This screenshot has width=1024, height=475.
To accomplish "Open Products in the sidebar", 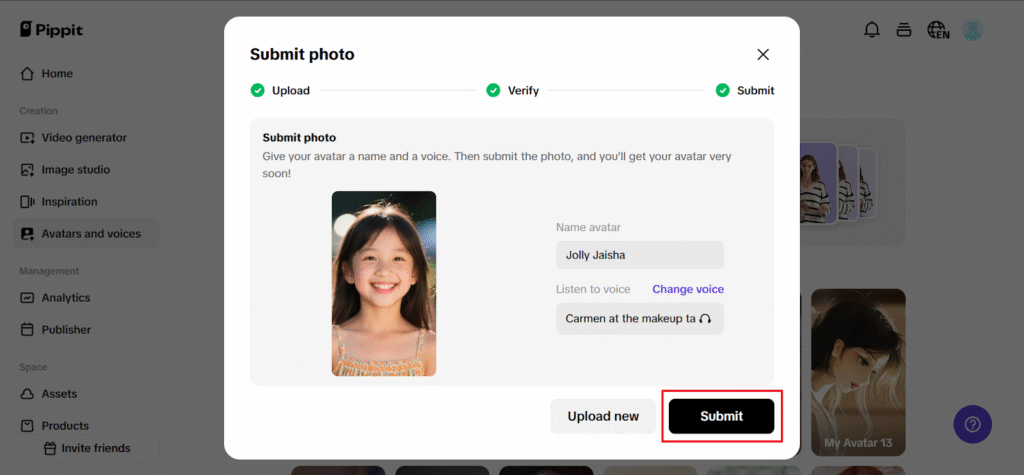I will pyautogui.click(x=86, y=426).
